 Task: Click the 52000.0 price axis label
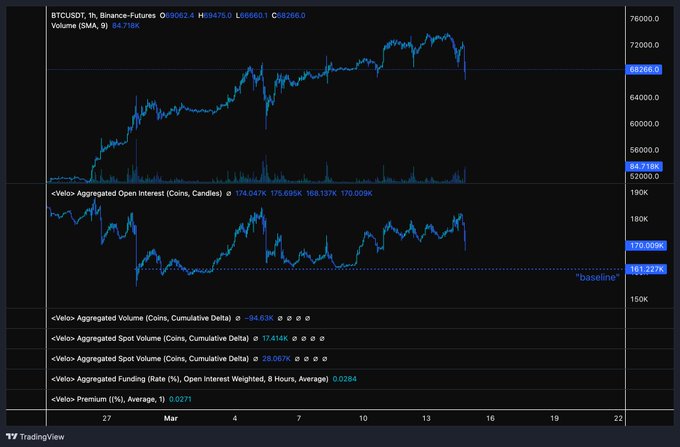pos(644,176)
